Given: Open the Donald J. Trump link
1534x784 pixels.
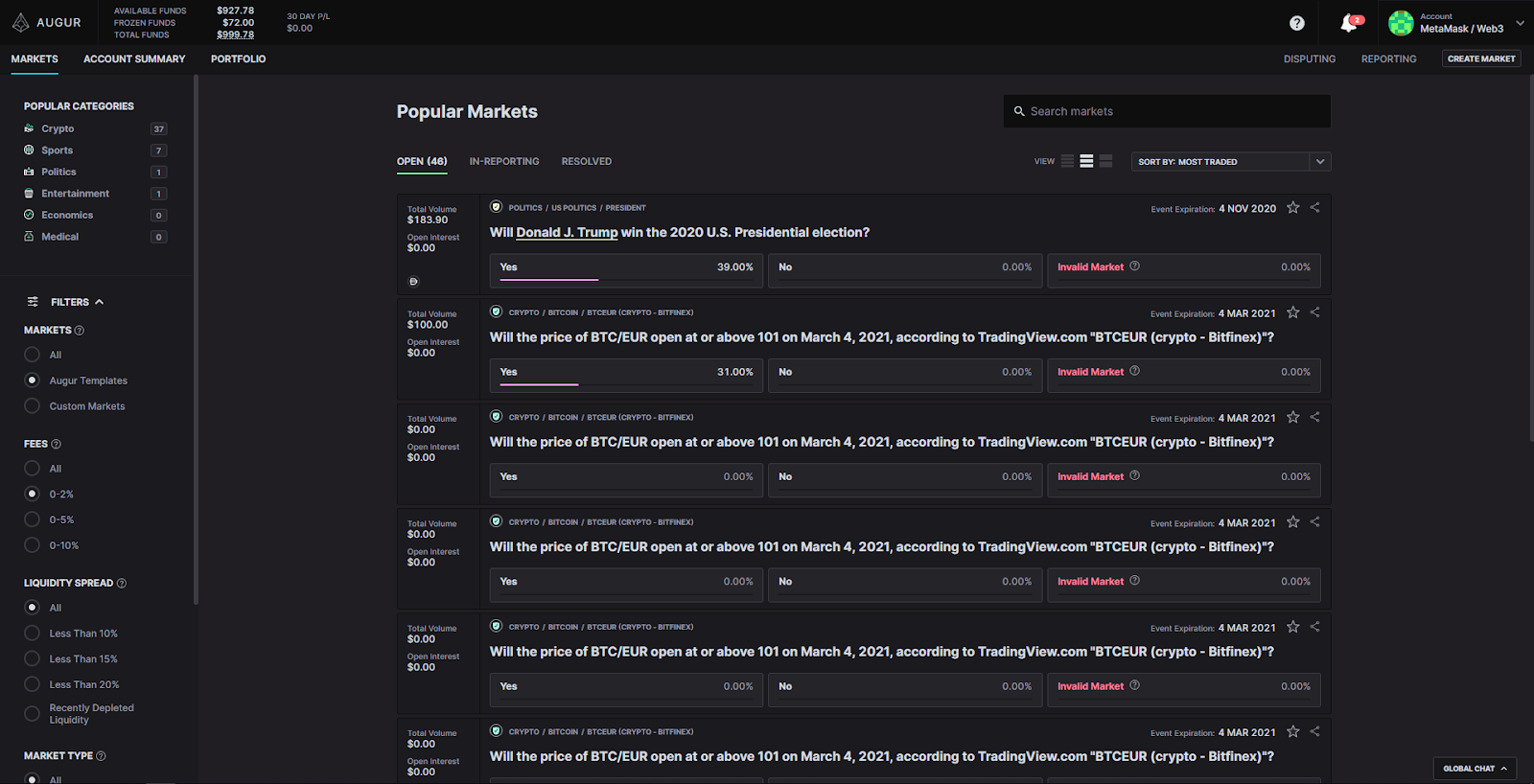Looking at the screenshot, I should click(x=567, y=233).
